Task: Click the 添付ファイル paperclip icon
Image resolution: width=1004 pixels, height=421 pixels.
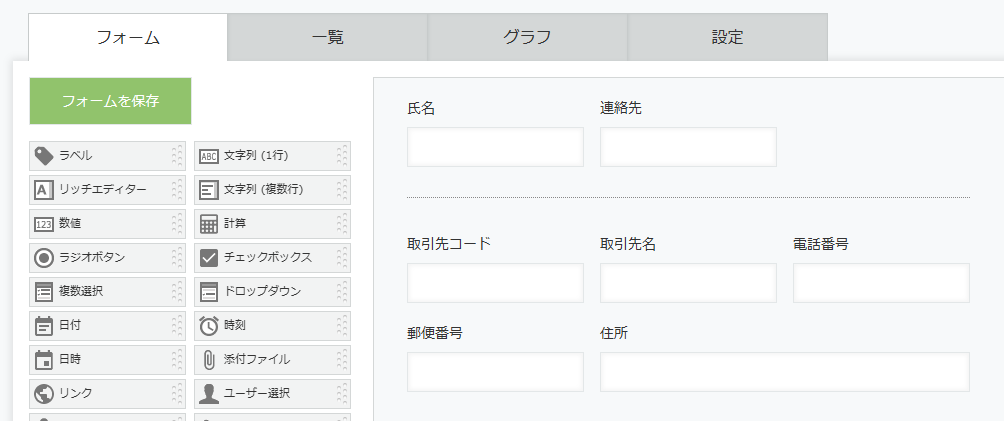Action: [209, 359]
